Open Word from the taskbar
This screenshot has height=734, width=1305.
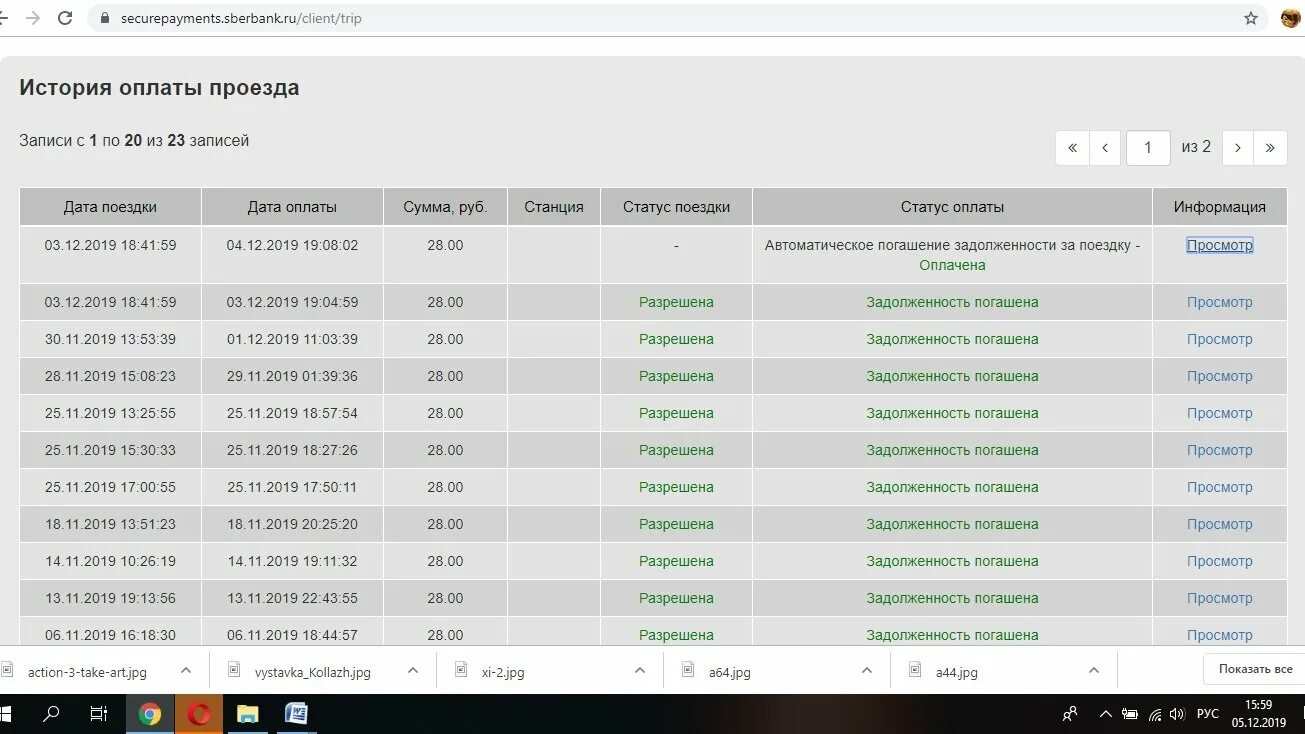296,714
